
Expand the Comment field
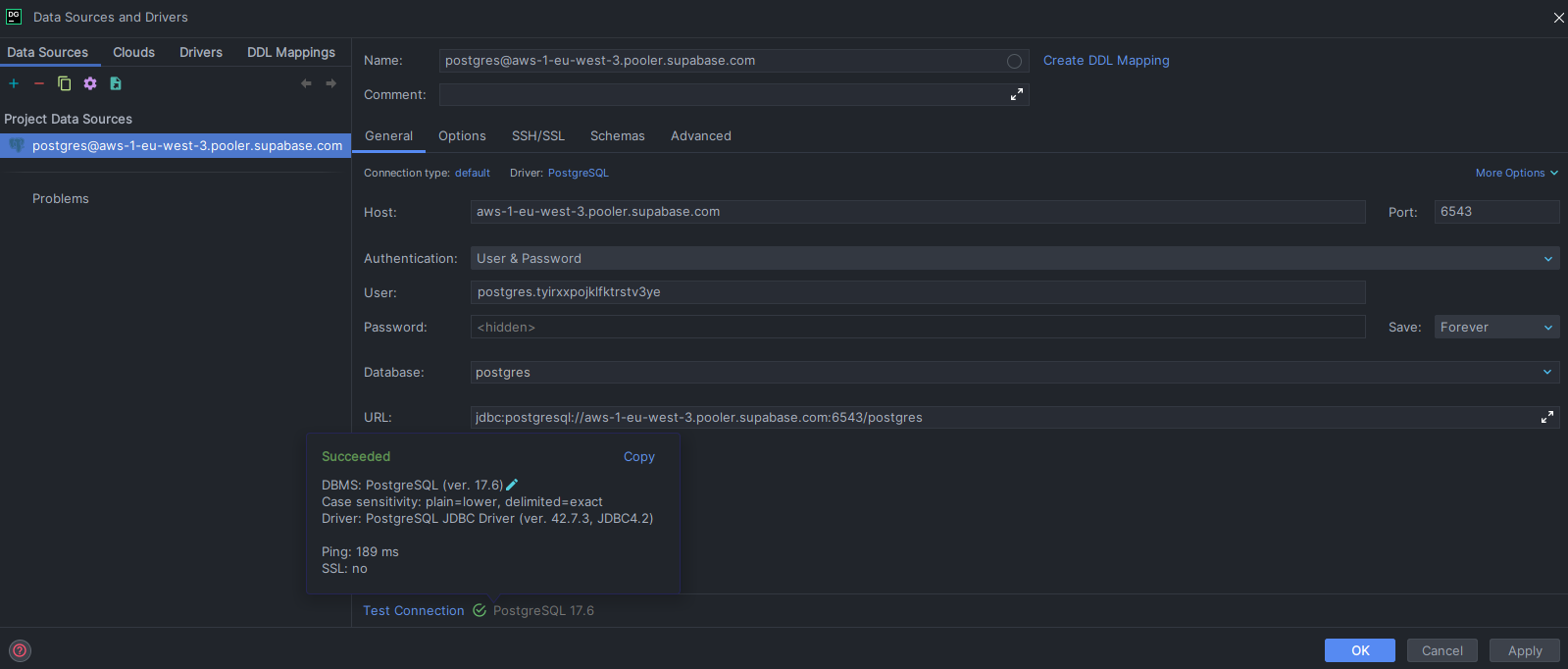(x=1017, y=94)
